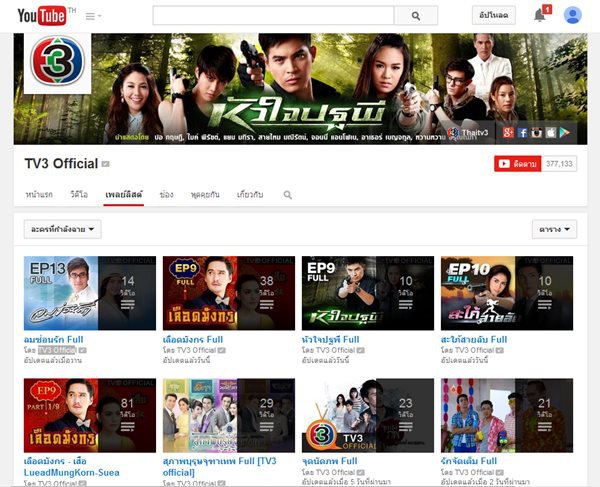Click the ลมซ่อนรัก Full title link
The image size is (600, 487).
pyautogui.click(x=54, y=339)
